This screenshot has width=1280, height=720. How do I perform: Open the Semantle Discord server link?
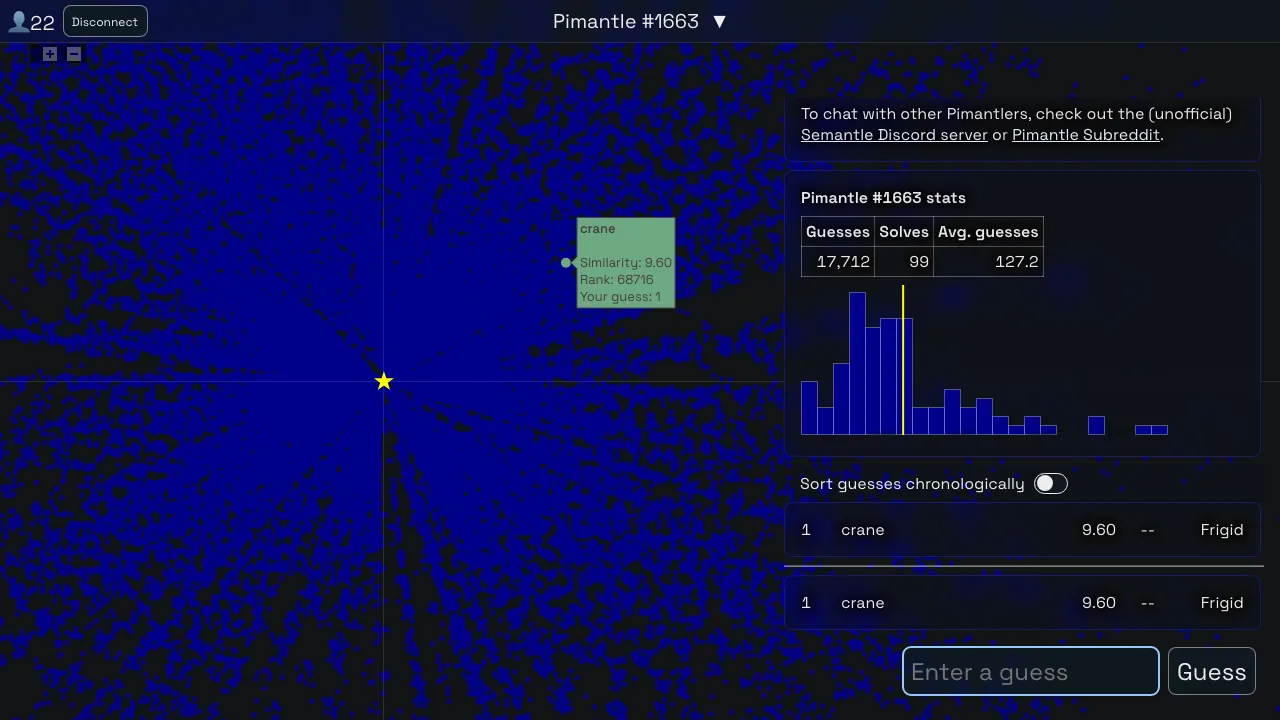(894, 135)
